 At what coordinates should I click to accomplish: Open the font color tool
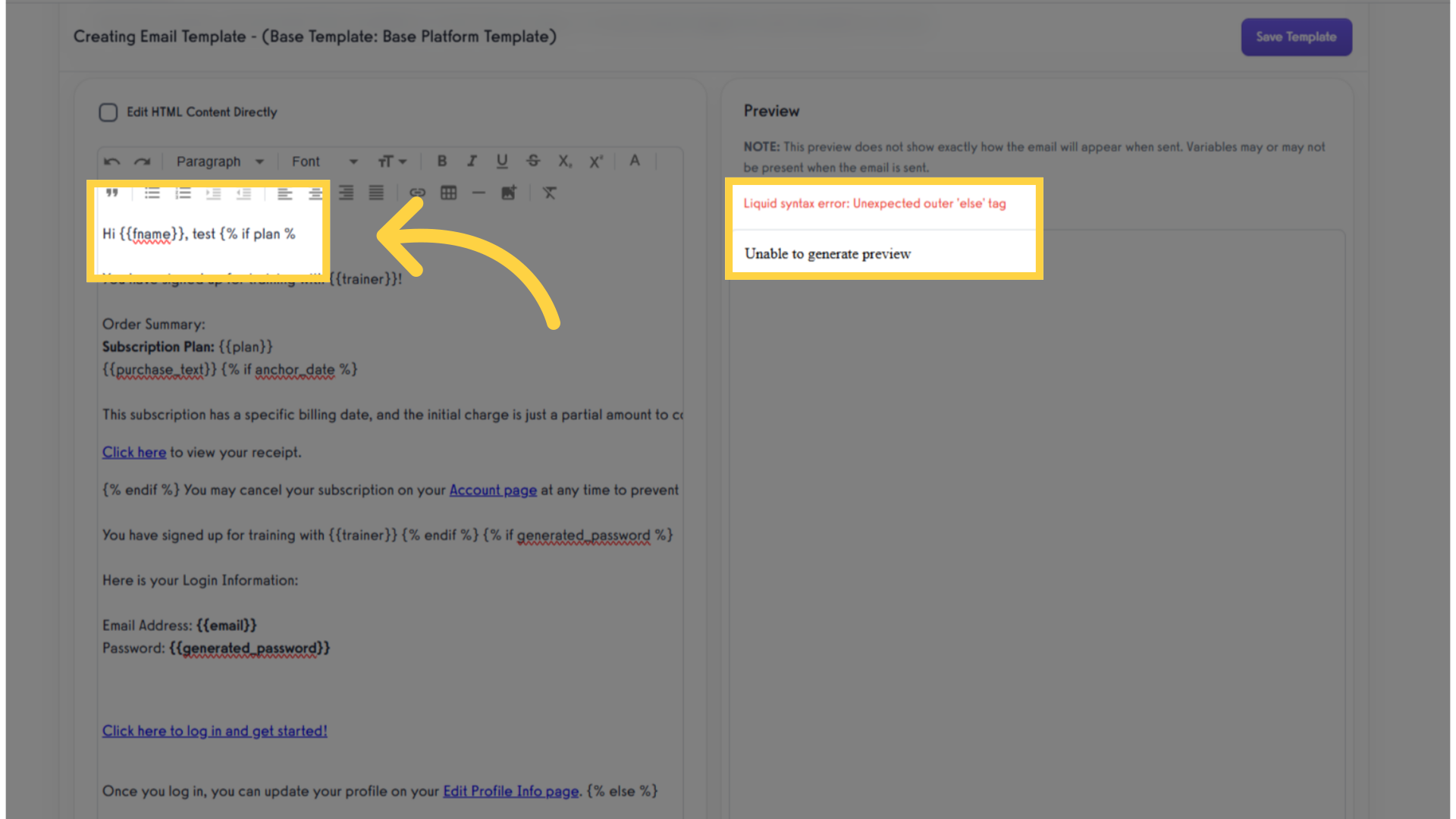coord(635,161)
